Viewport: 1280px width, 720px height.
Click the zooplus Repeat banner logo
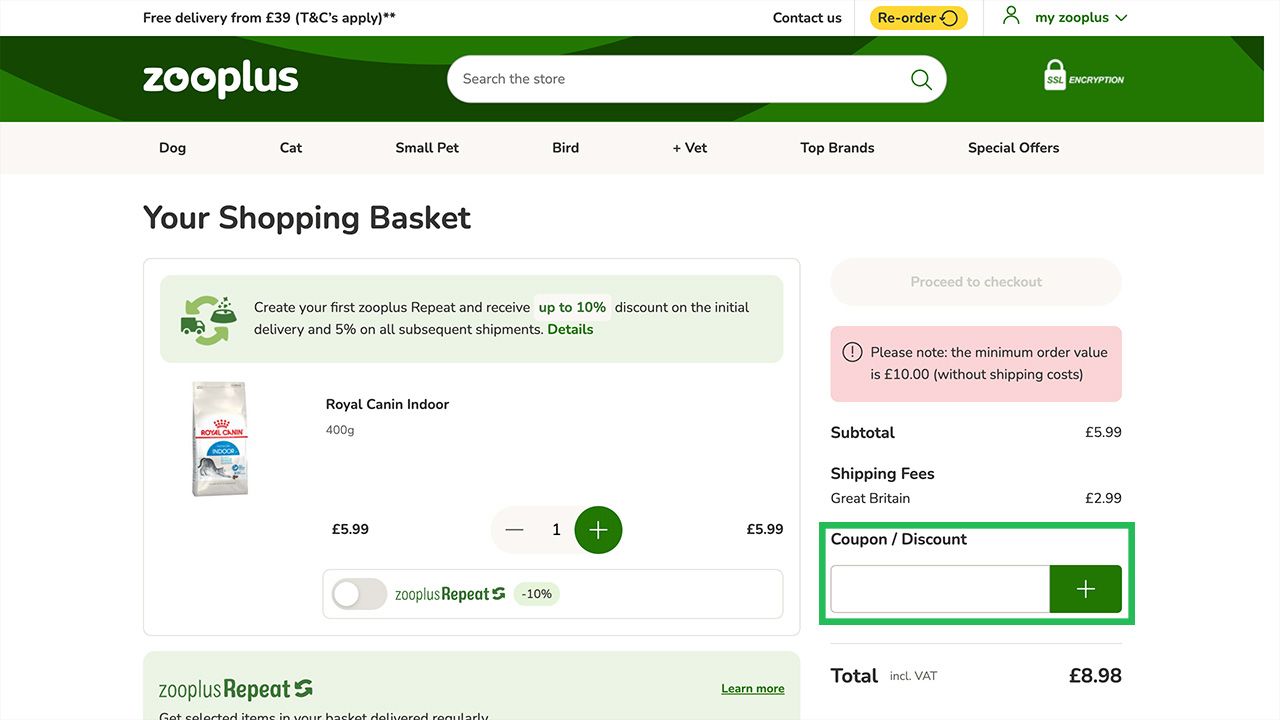click(x=236, y=689)
